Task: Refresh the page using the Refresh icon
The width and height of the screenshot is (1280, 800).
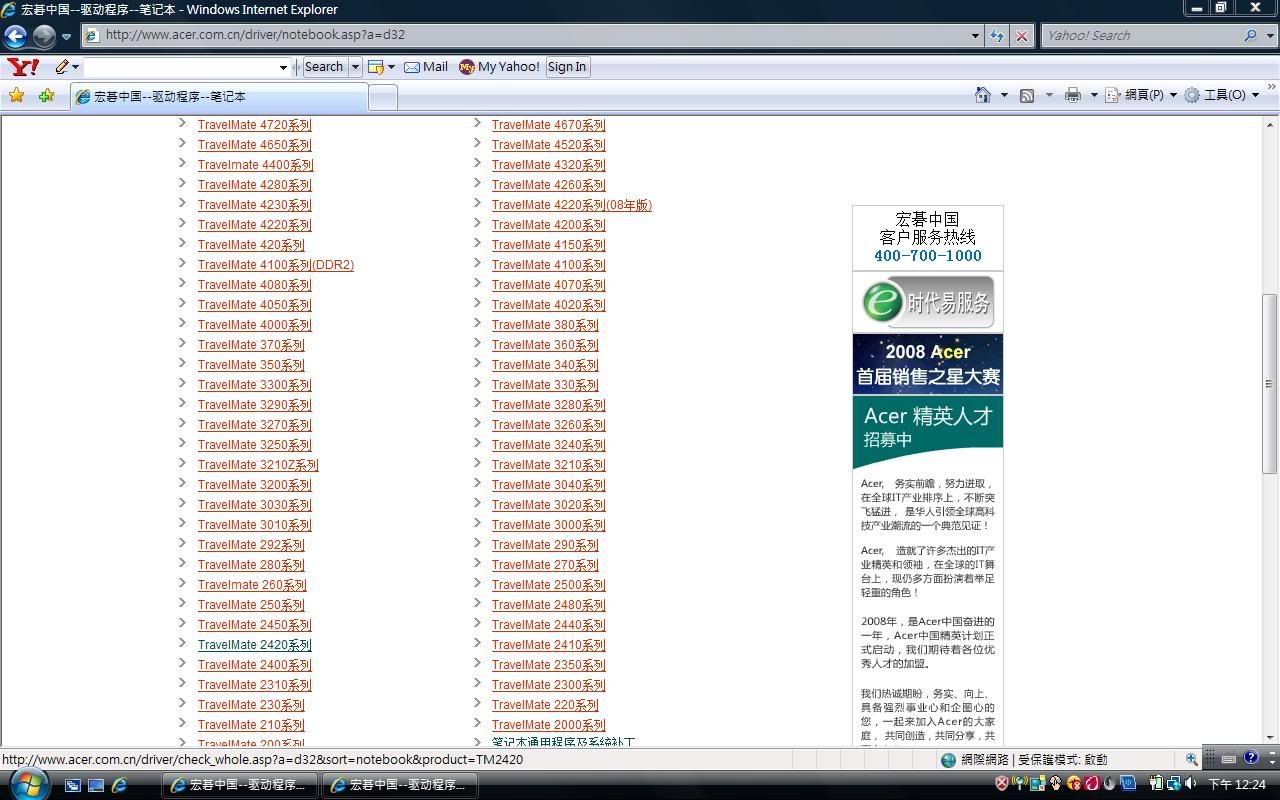Action: pos(997,35)
